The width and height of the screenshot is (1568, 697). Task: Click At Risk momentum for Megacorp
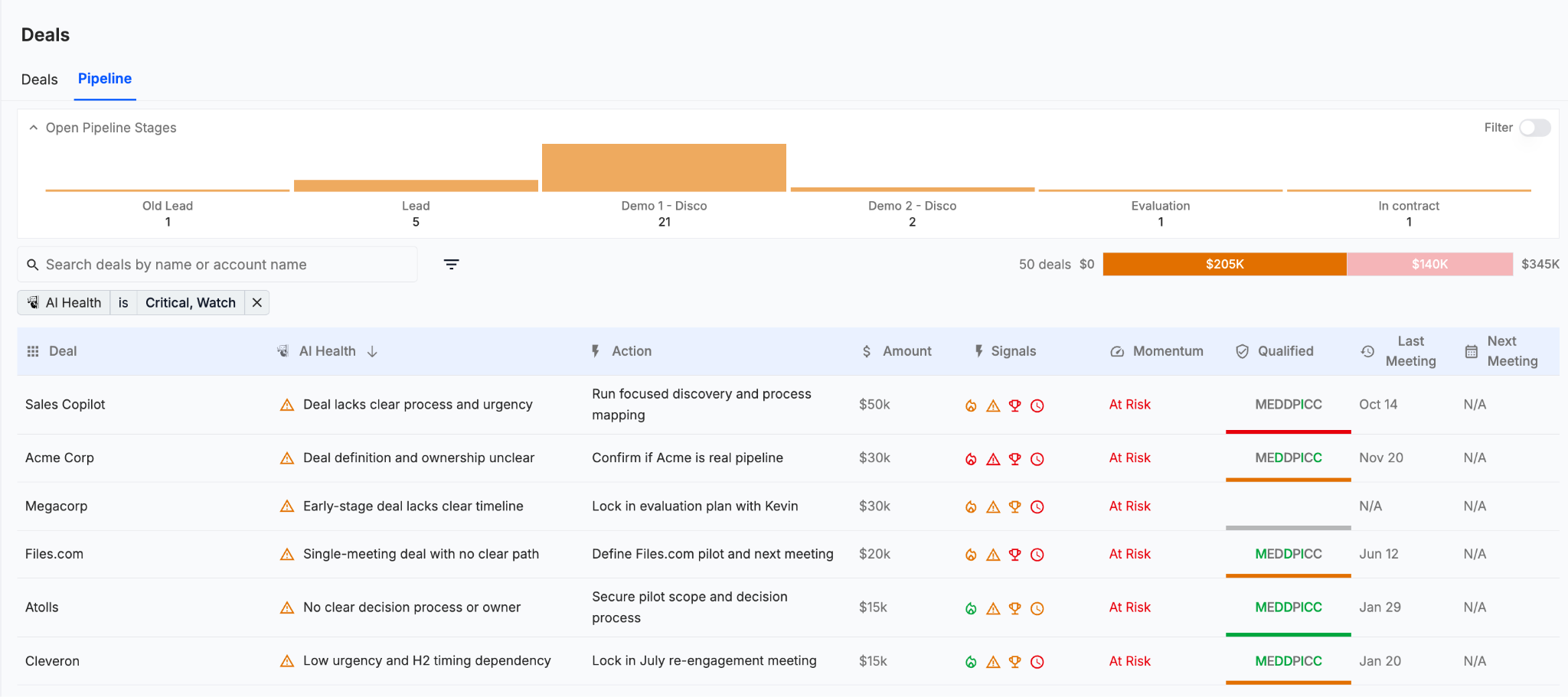[1130, 506]
